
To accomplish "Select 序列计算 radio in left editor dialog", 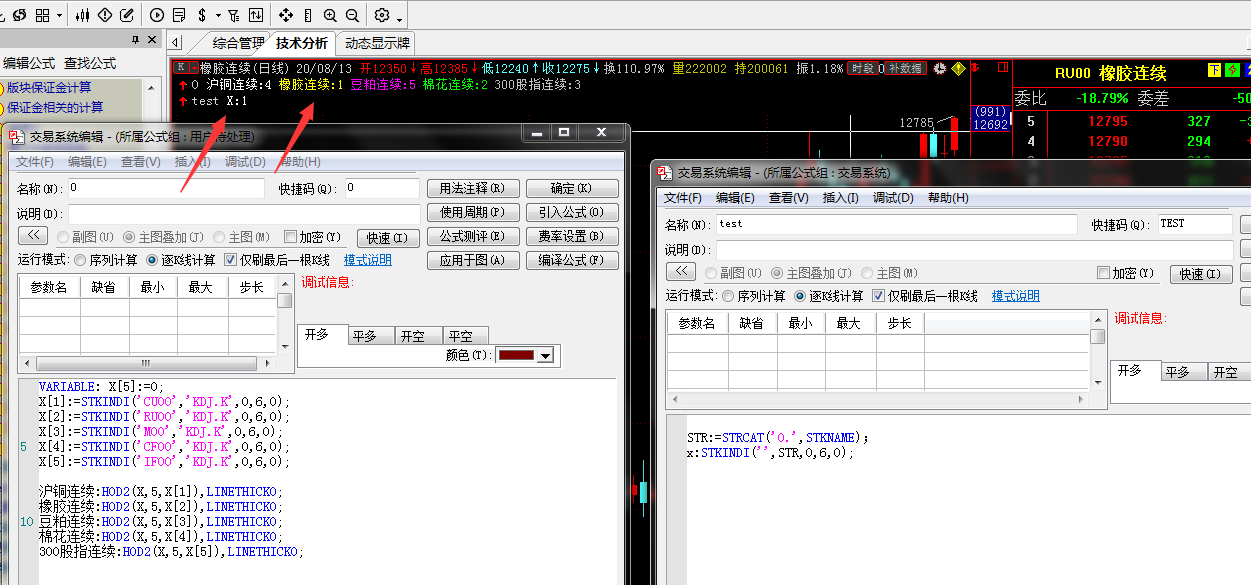I will point(81,260).
